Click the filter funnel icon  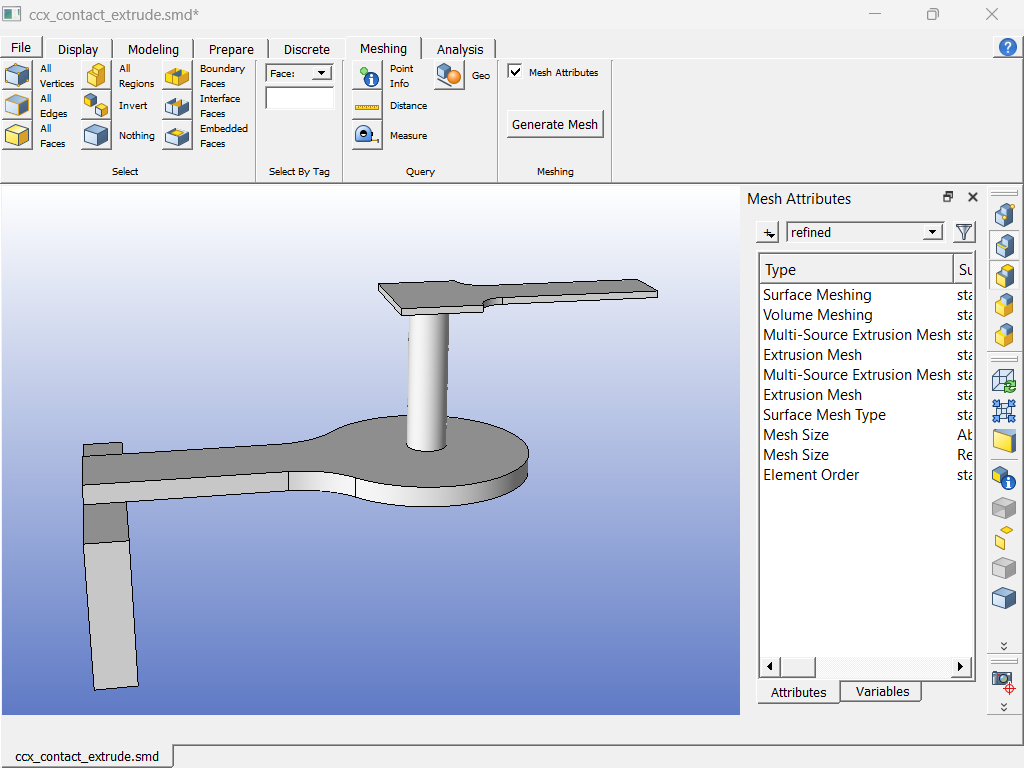(964, 232)
